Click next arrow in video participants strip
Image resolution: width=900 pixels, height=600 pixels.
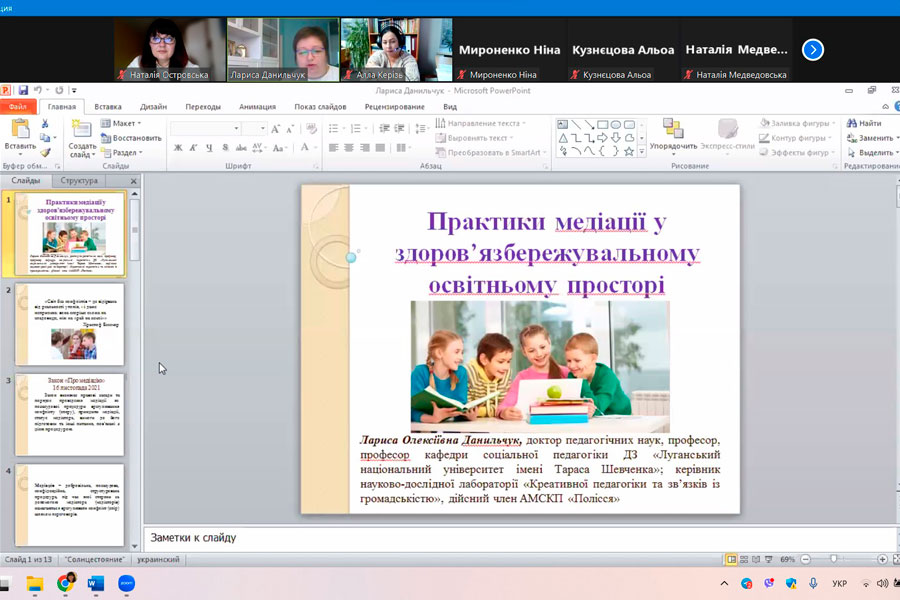[813, 49]
